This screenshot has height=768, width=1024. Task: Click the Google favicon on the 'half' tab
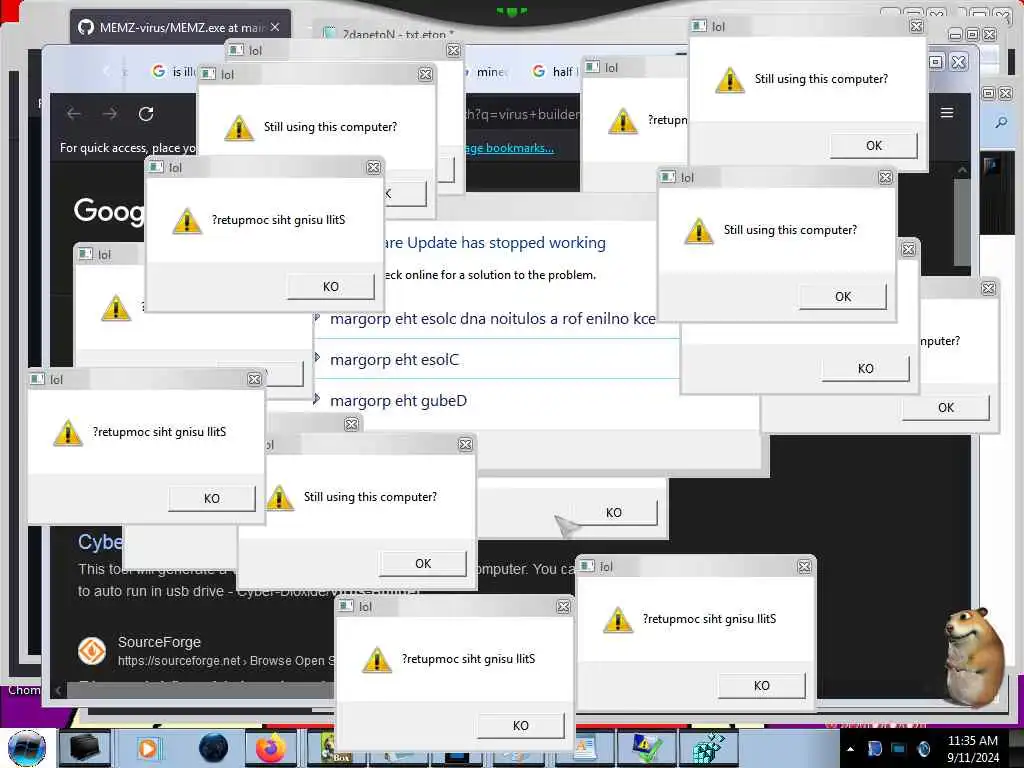[x=539, y=71]
